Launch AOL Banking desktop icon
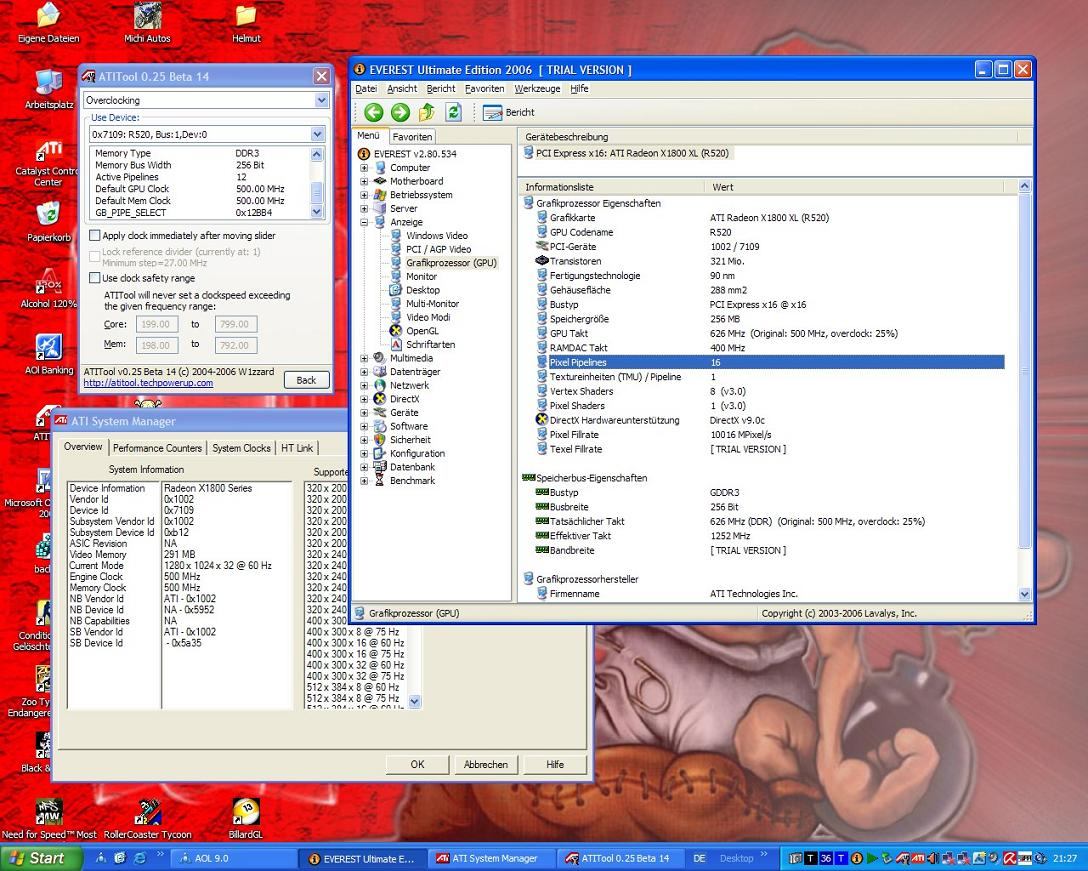 pyautogui.click(x=49, y=355)
